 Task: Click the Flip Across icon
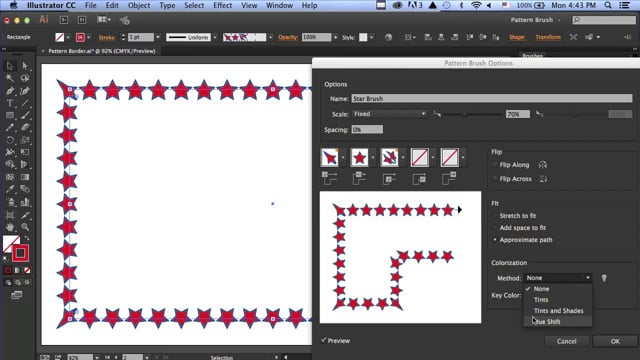point(542,179)
